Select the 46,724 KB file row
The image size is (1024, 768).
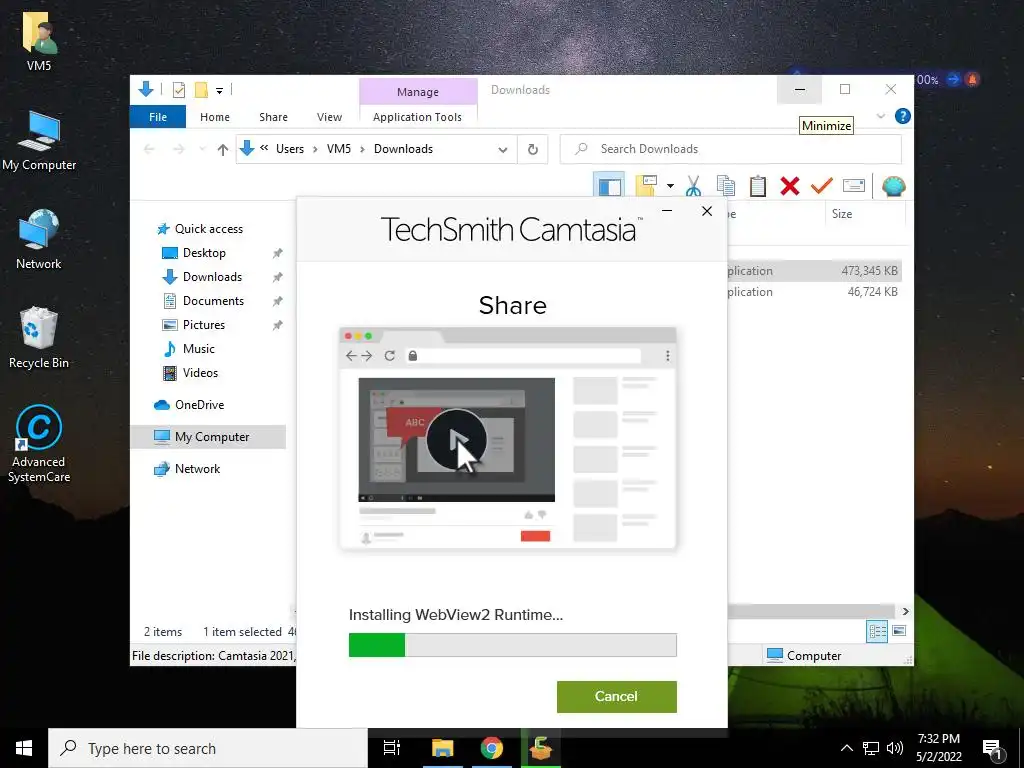(814, 292)
